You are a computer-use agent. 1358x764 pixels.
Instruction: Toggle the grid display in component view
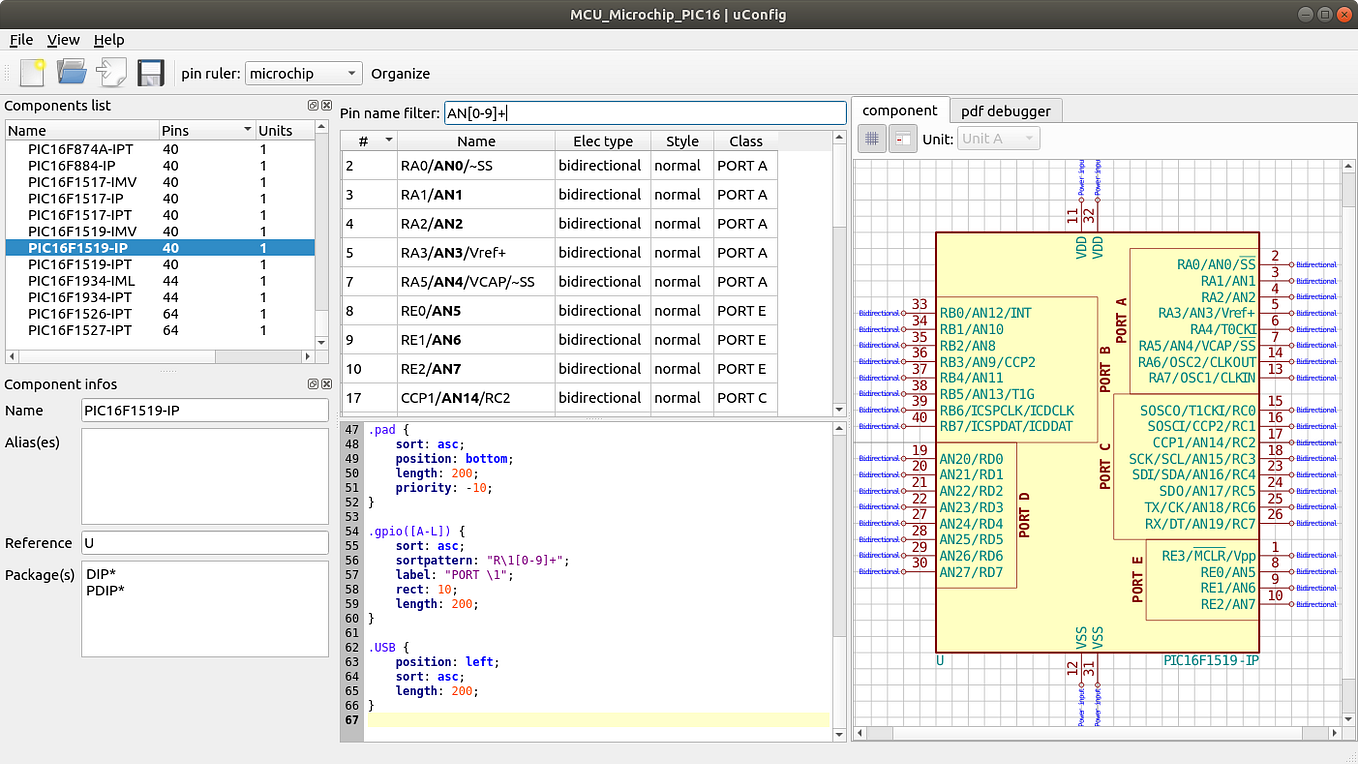871,138
